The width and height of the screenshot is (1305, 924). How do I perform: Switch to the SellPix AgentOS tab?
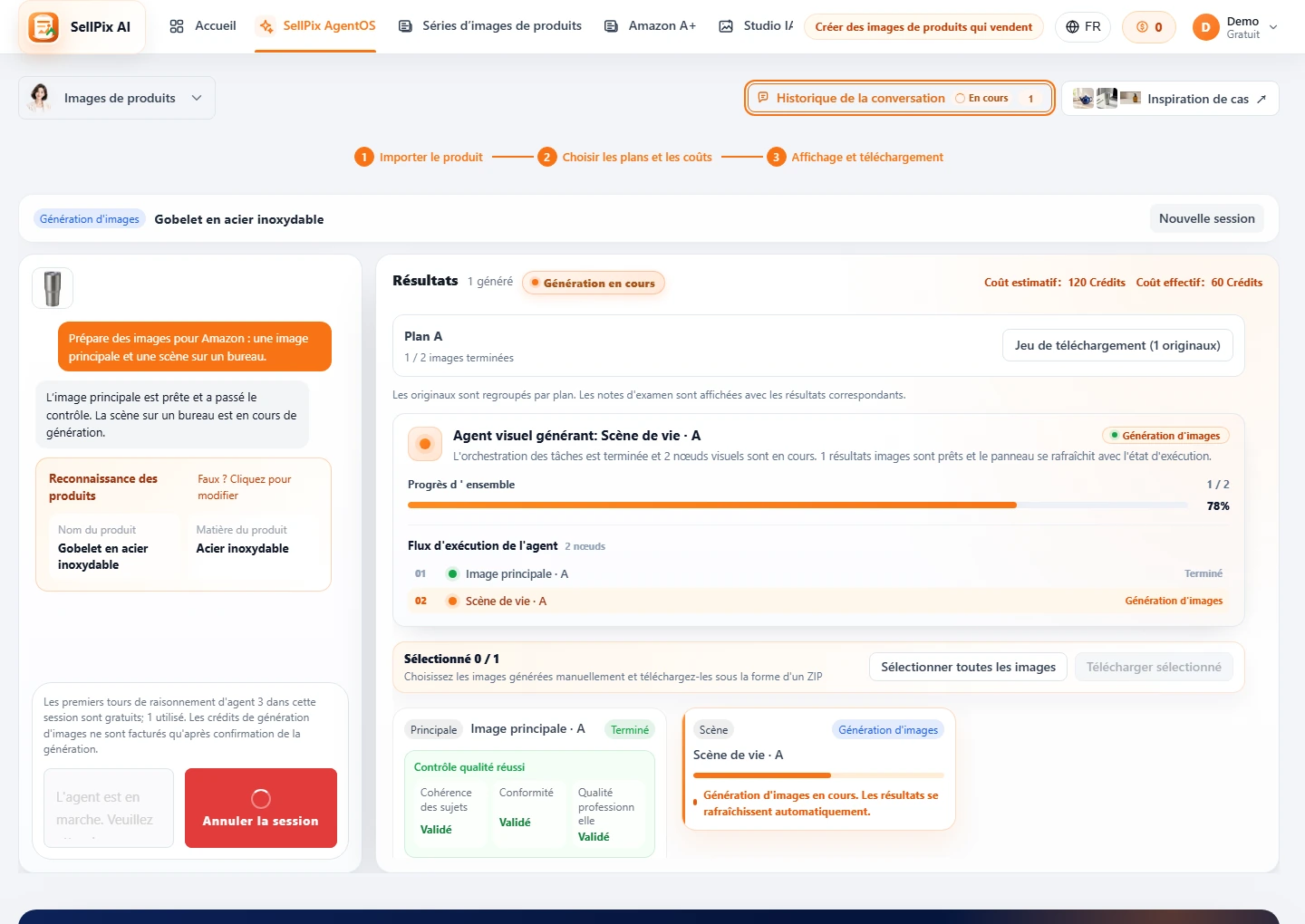coord(316,26)
